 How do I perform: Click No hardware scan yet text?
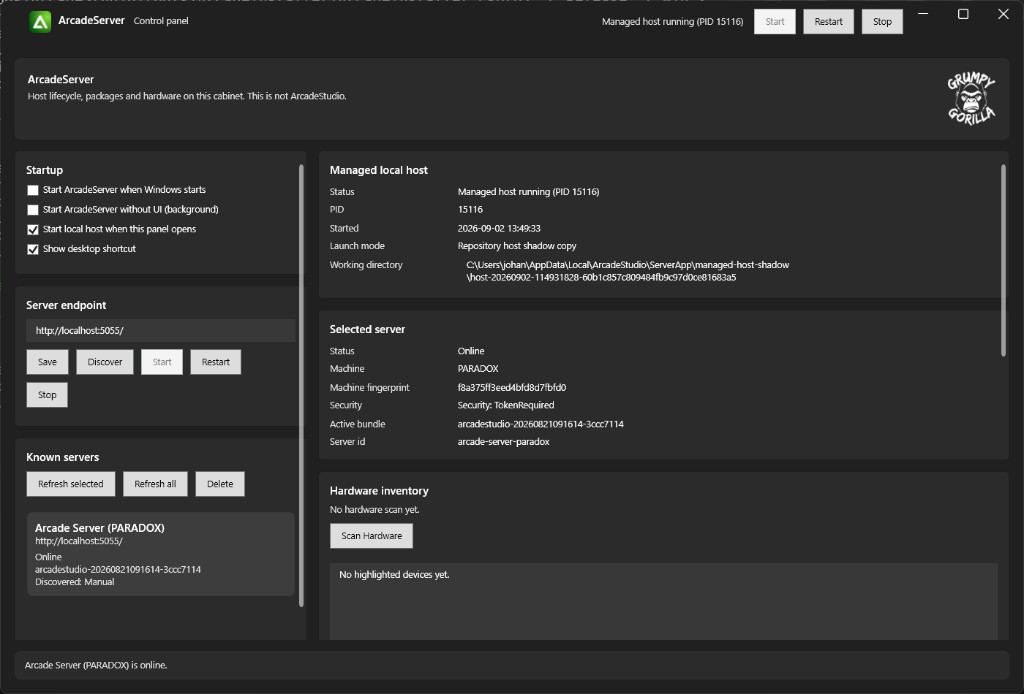pos(374,510)
